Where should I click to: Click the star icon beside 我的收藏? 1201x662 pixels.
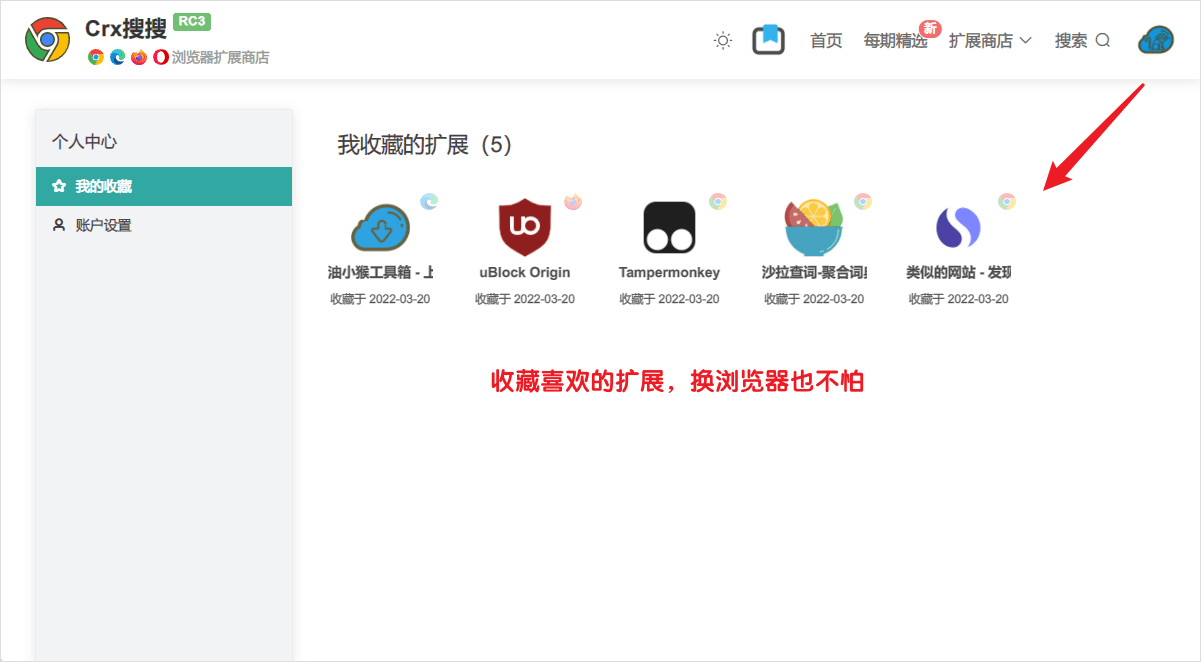59,186
